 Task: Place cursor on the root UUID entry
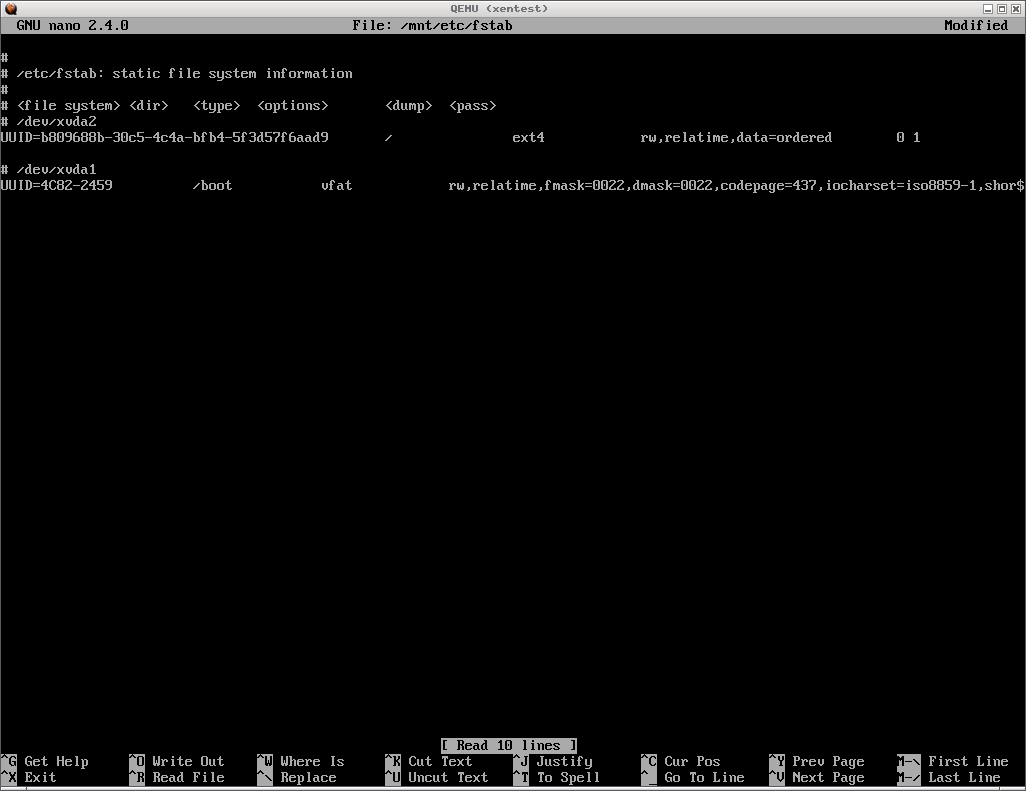point(165,137)
